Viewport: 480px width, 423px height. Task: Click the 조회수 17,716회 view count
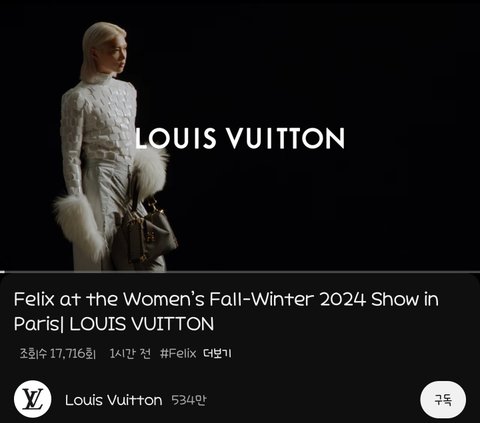pyautogui.click(x=58, y=353)
